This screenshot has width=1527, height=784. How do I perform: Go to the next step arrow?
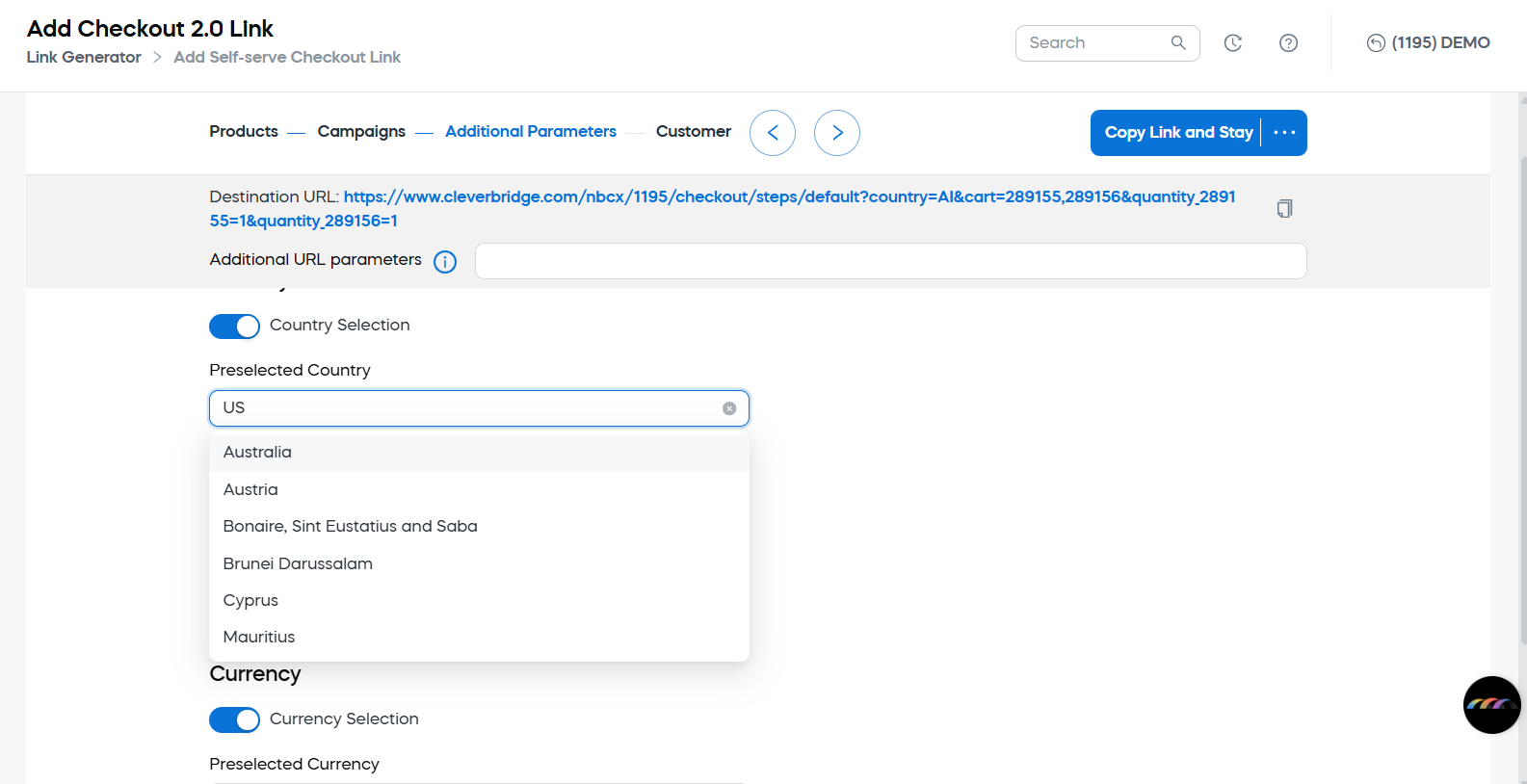pyautogui.click(x=837, y=133)
